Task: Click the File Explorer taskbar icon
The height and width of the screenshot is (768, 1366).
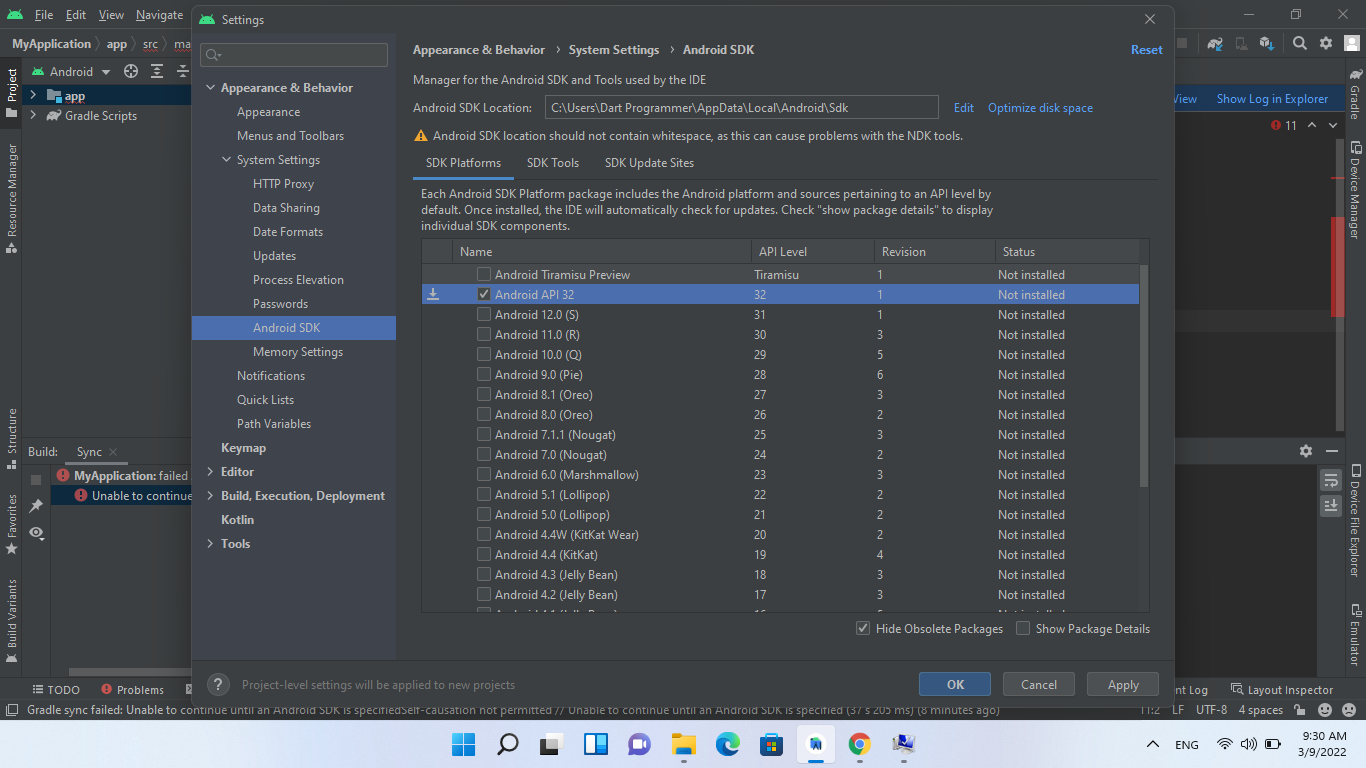Action: tap(683, 744)
